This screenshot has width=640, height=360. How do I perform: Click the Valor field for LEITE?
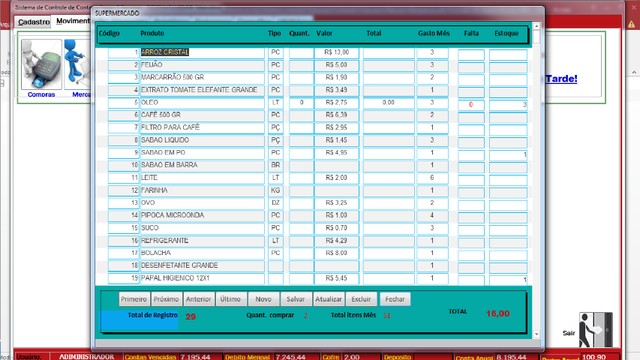[336, 178]
